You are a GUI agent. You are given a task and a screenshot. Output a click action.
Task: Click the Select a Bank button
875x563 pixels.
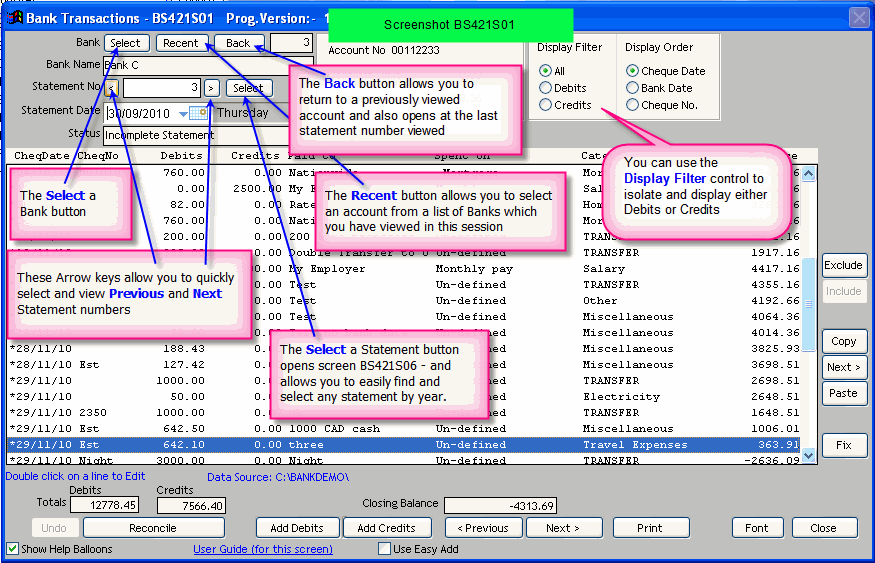pos(126,43)
